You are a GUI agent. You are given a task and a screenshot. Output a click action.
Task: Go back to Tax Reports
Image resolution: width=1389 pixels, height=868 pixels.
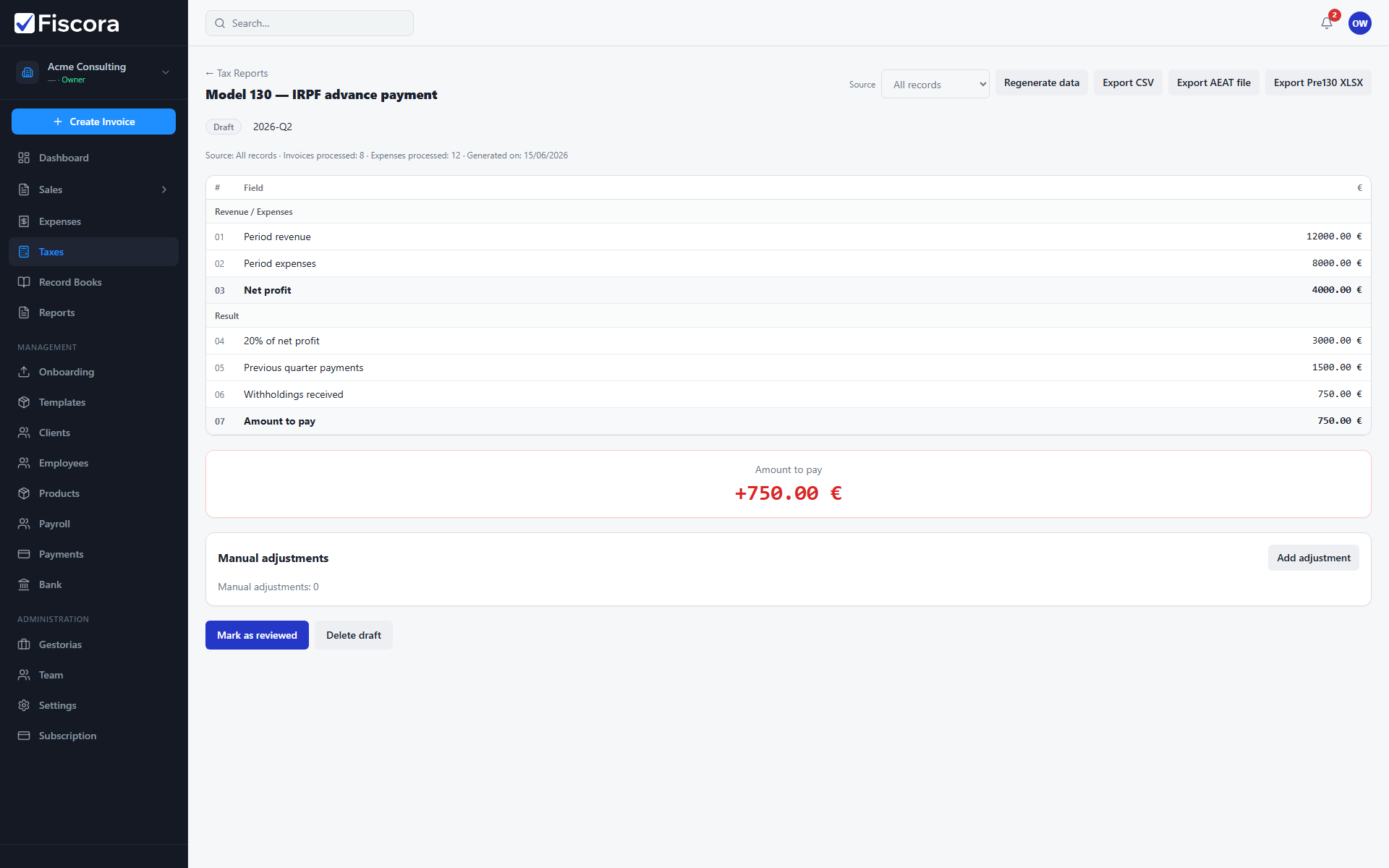coord(237,73)
